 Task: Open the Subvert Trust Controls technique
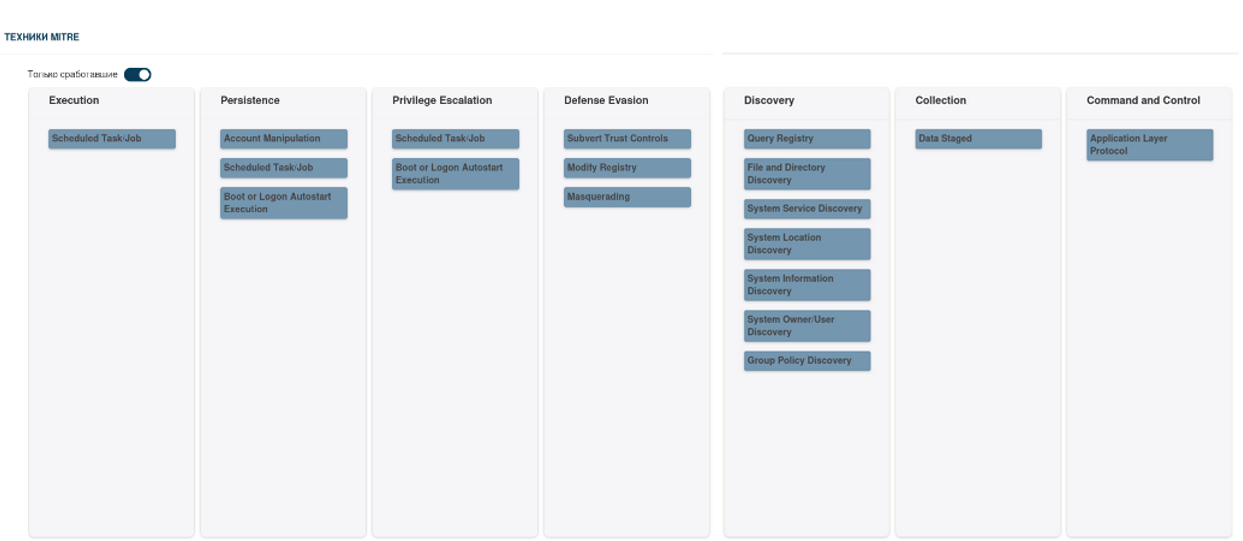pos(627,139)
